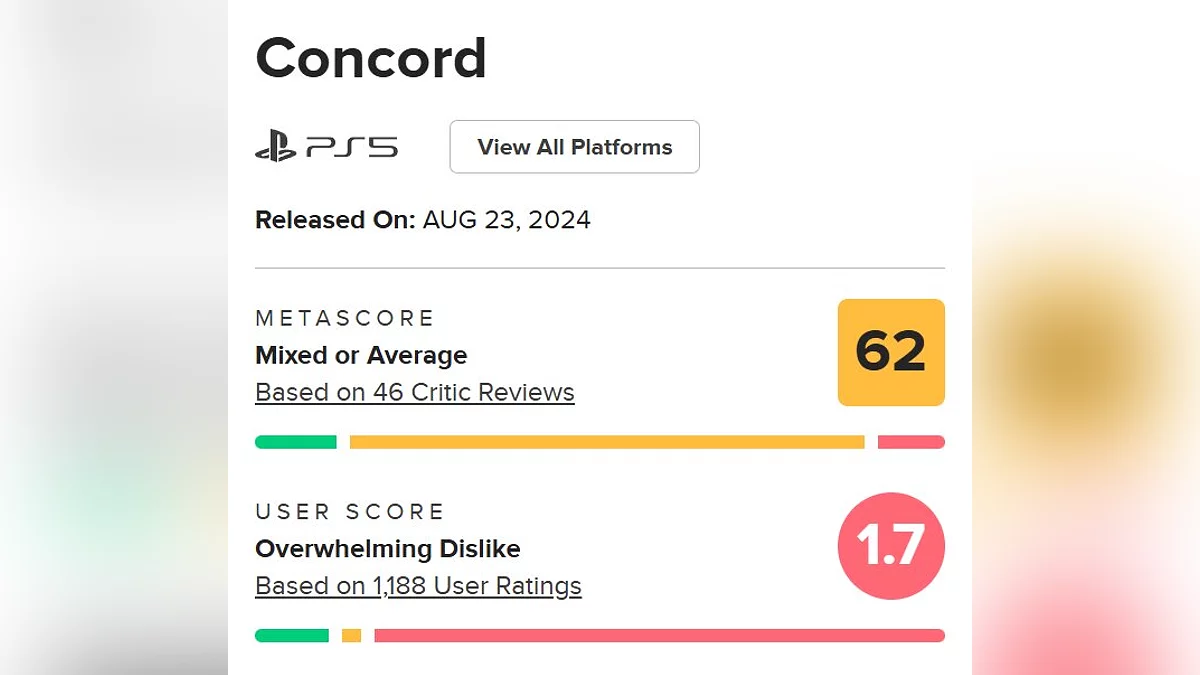Click the AUG 23, 2024 release date

point(507,220)
